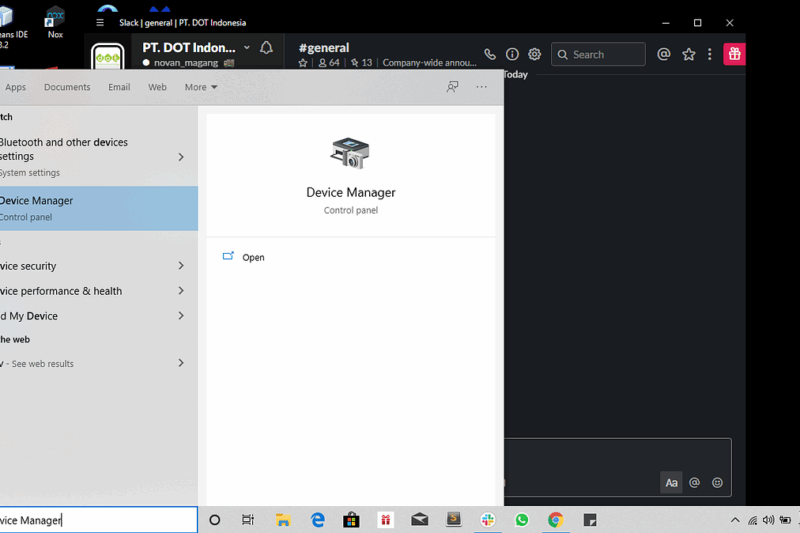Open Microsoft Store from taskbar
Screen dimensions: 800x533
[x=351, y=520]
